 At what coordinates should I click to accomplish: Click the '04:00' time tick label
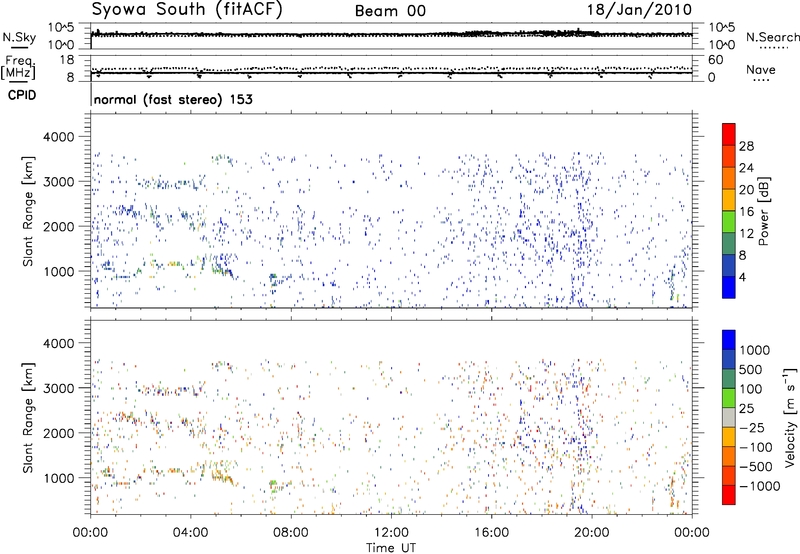click(190, 533)
